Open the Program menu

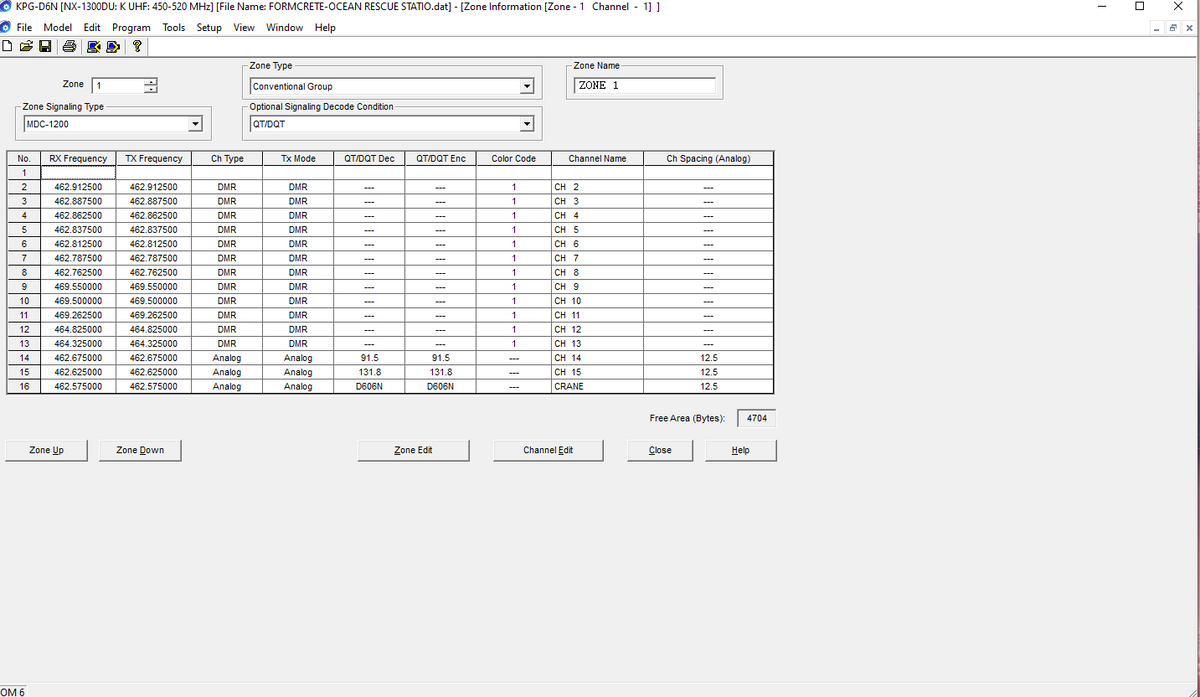click(x=131, y=27)
